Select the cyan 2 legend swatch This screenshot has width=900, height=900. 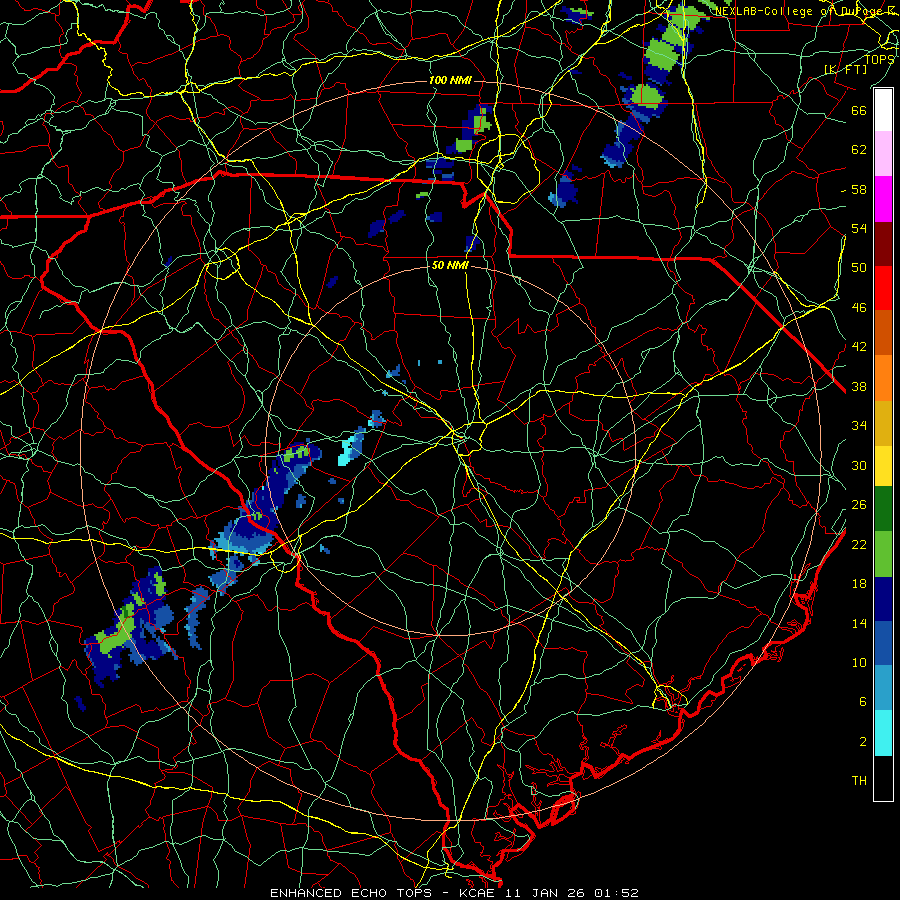pos(883,733)
